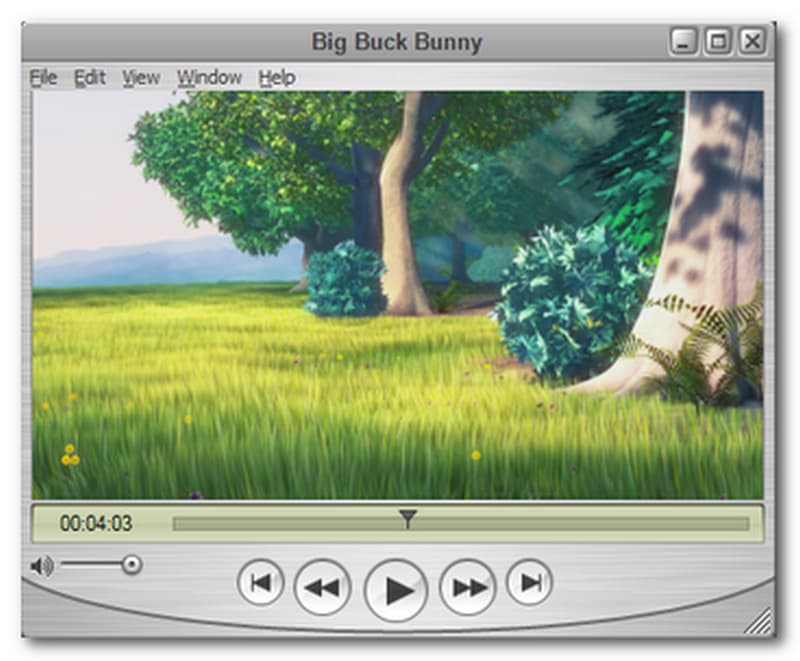
Task: Click the Play button
Action: coord(396,590)
